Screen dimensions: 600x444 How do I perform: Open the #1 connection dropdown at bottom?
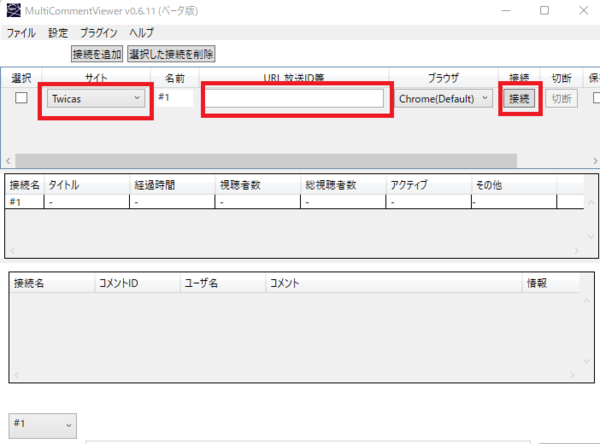click(x=42, y=425)
